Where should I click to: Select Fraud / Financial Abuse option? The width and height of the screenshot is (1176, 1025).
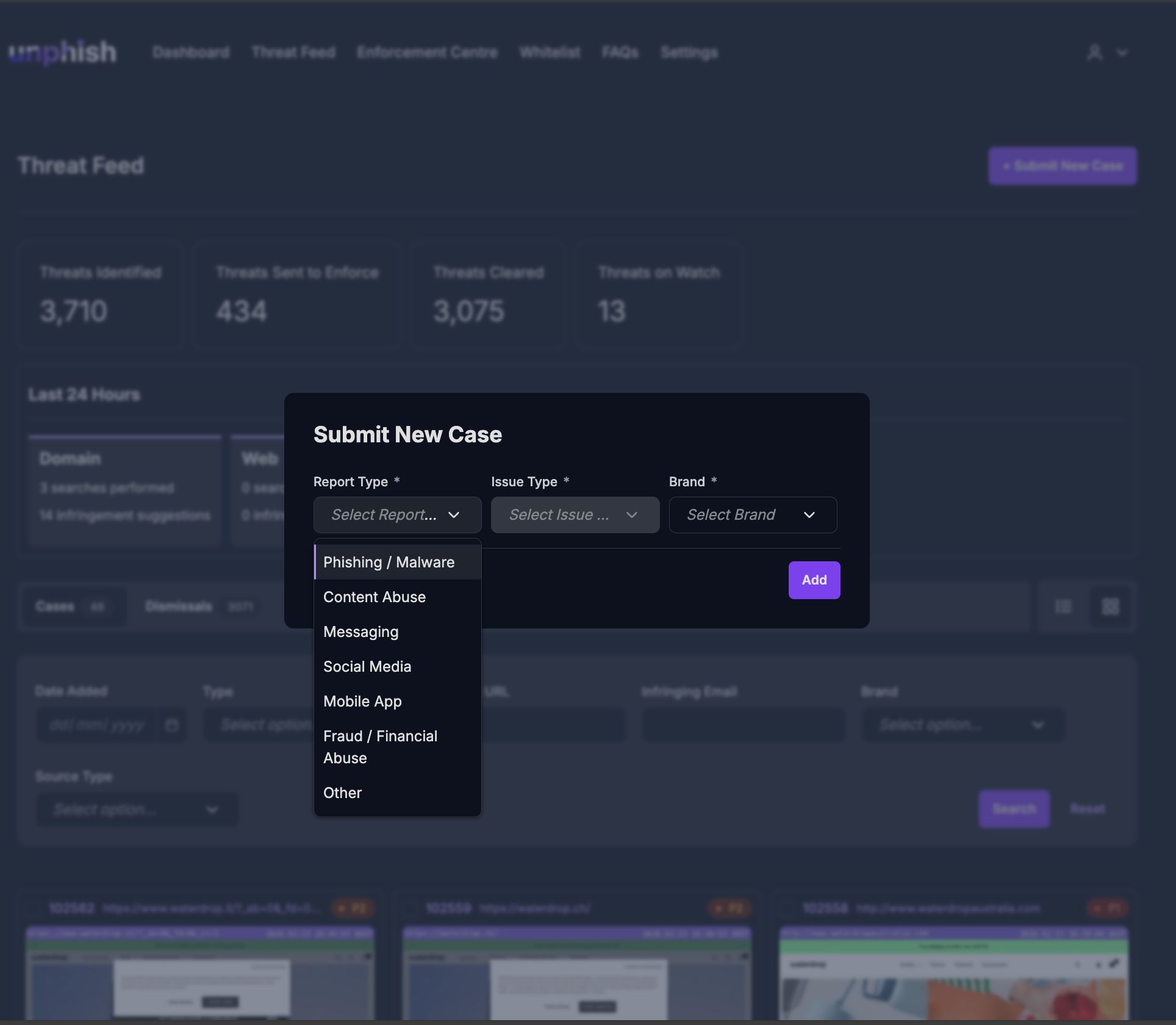tap(380, 747)
